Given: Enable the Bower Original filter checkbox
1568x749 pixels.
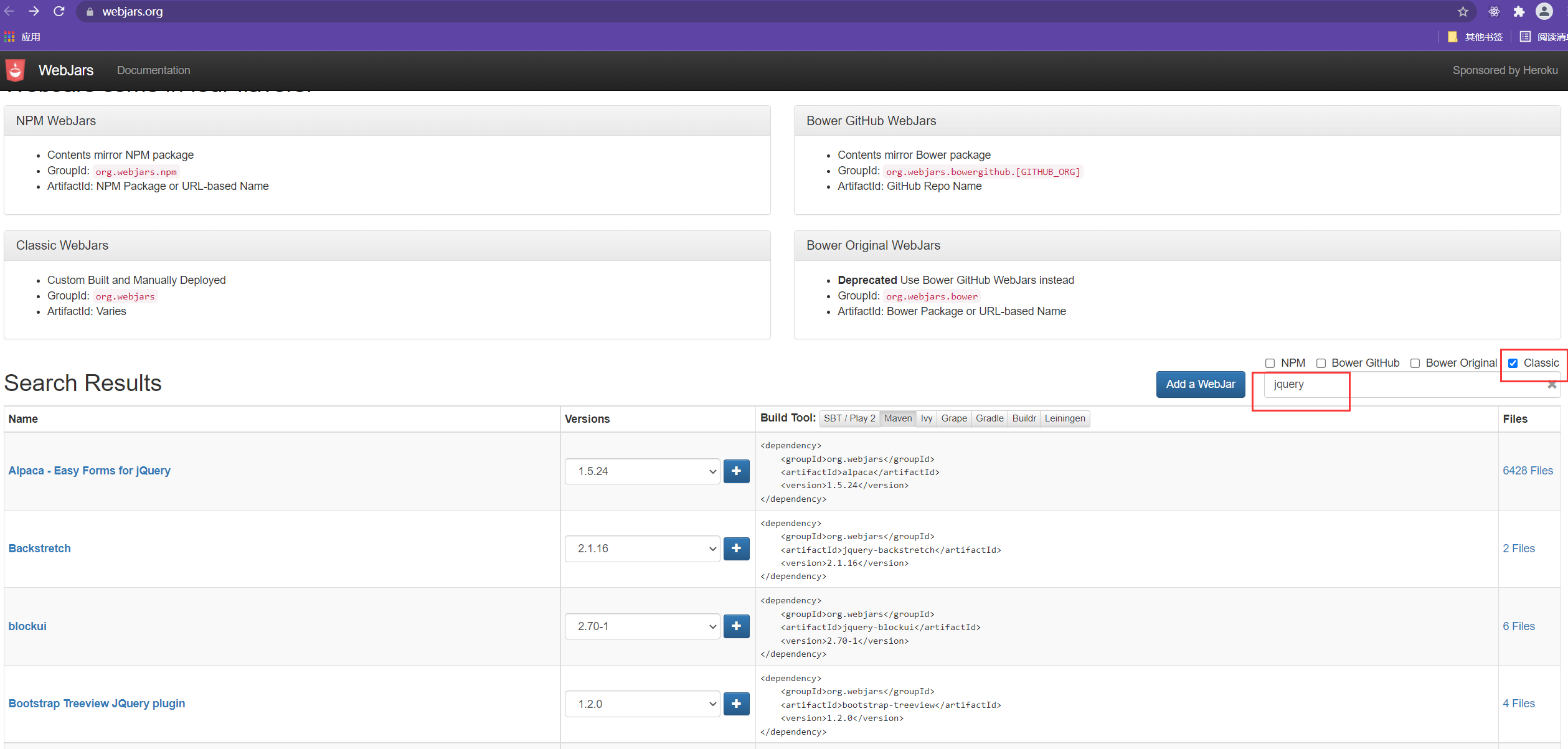Looking at the screenshot, I should click(x=1415, y=363).
